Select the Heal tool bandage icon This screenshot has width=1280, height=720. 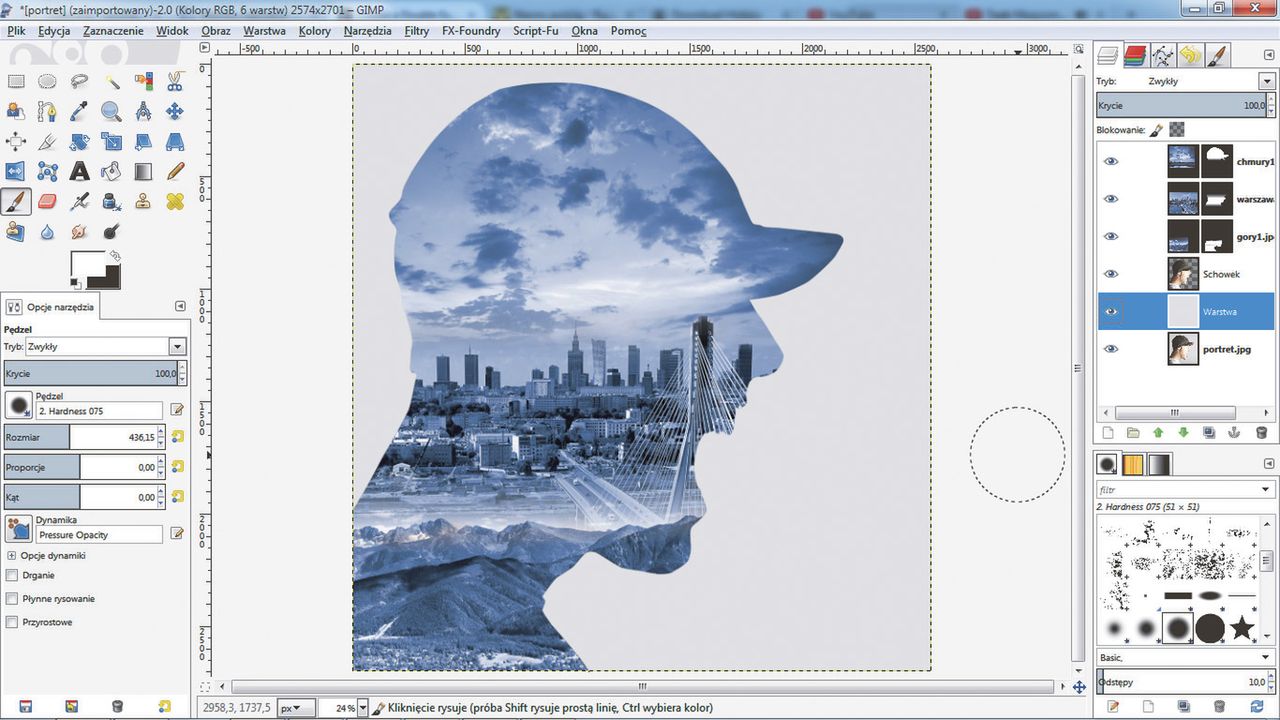[175, 202]
